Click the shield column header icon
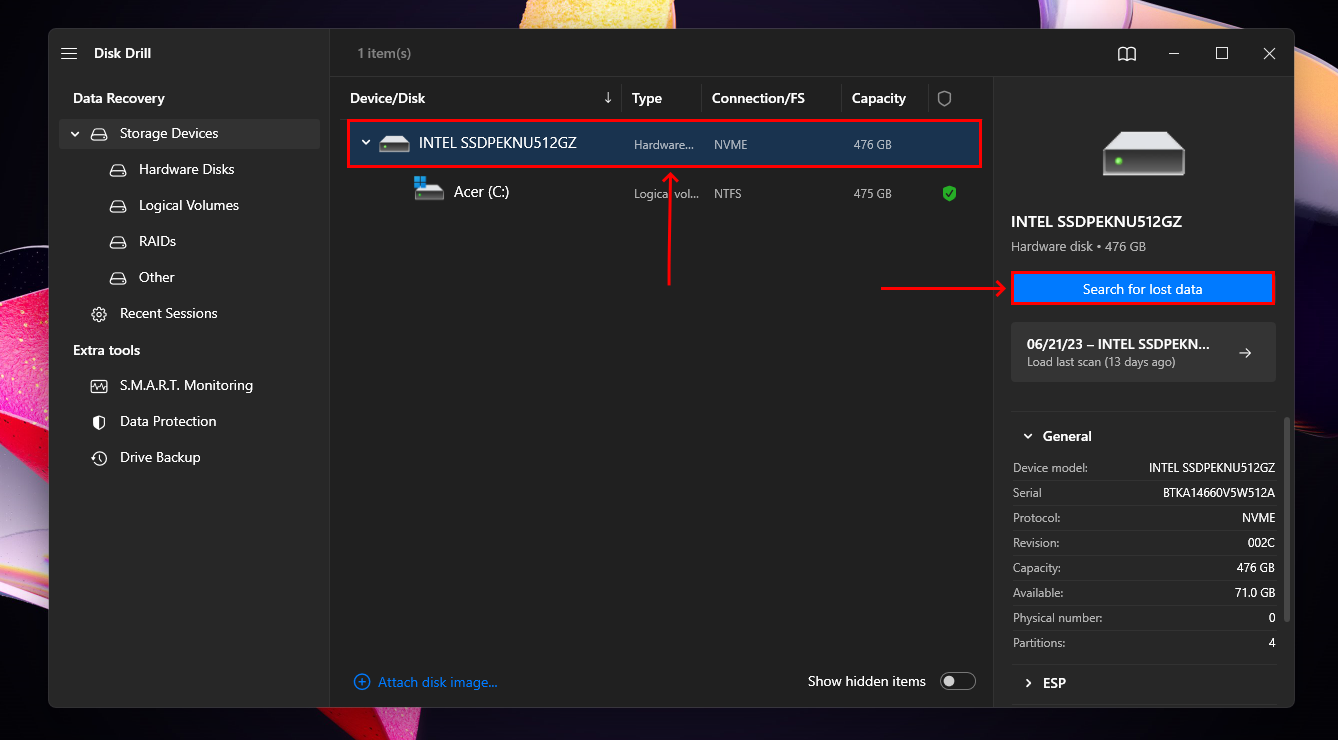 pos(944,99)
